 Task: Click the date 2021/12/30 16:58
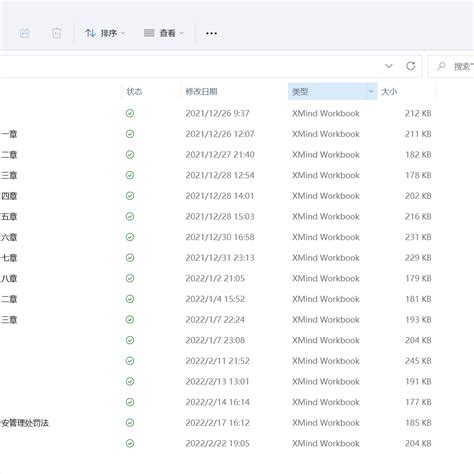(220, 237)
